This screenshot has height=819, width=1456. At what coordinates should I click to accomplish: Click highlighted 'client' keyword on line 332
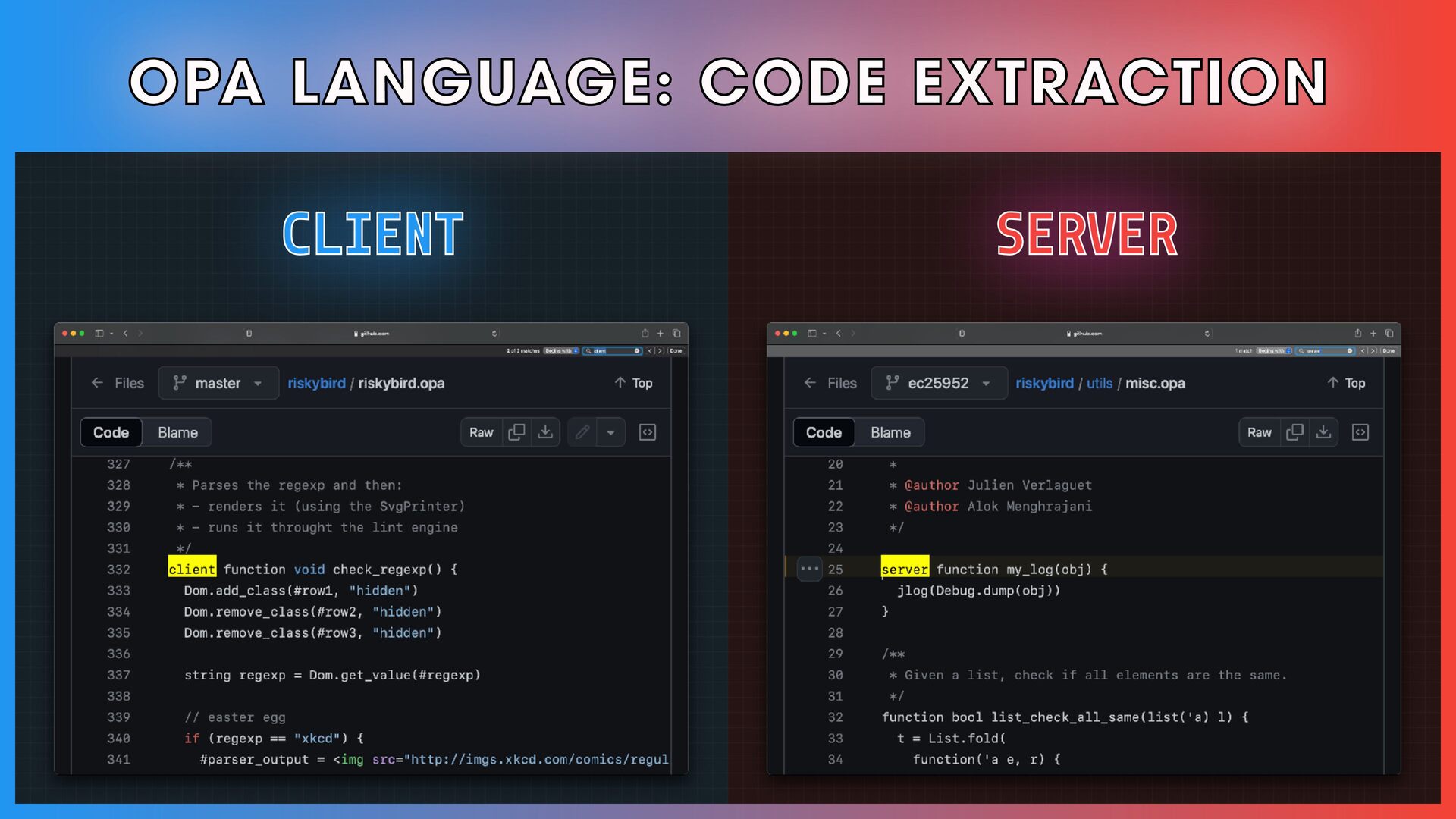click(x=192, y=569)
